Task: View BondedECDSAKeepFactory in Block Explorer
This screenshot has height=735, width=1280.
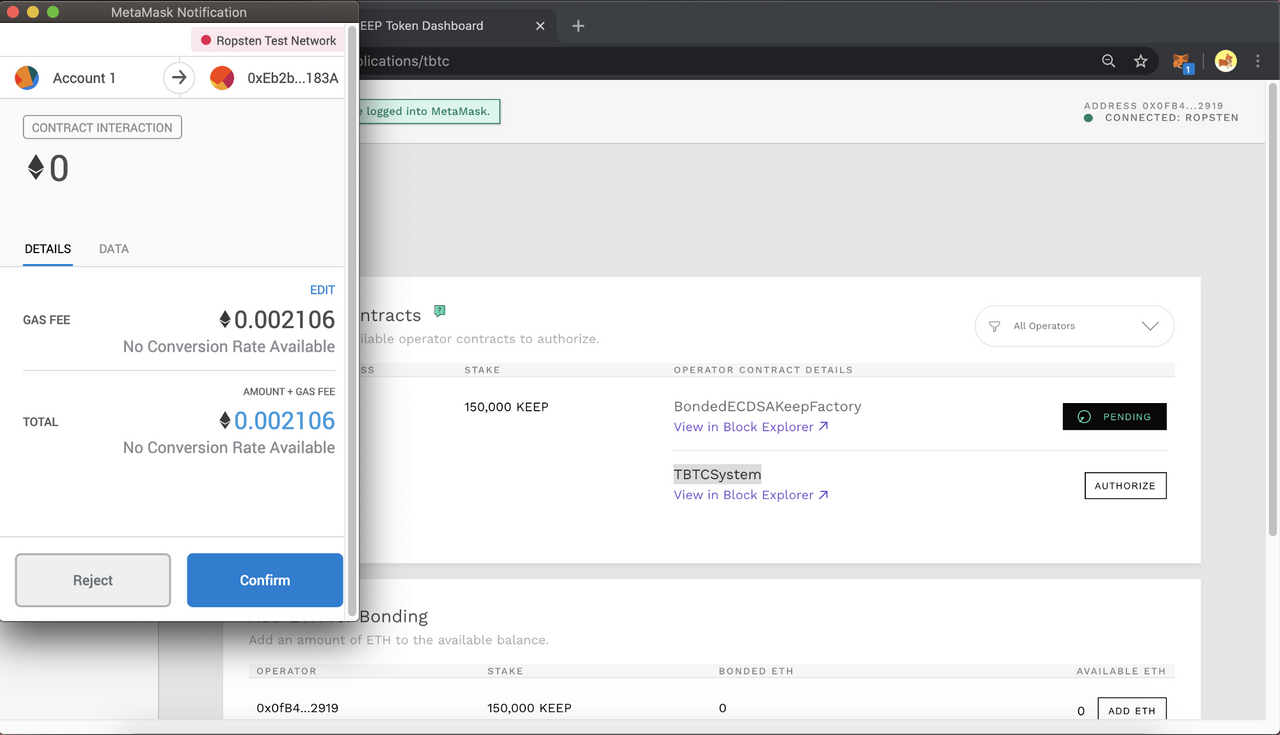Action: click(751, 427)
